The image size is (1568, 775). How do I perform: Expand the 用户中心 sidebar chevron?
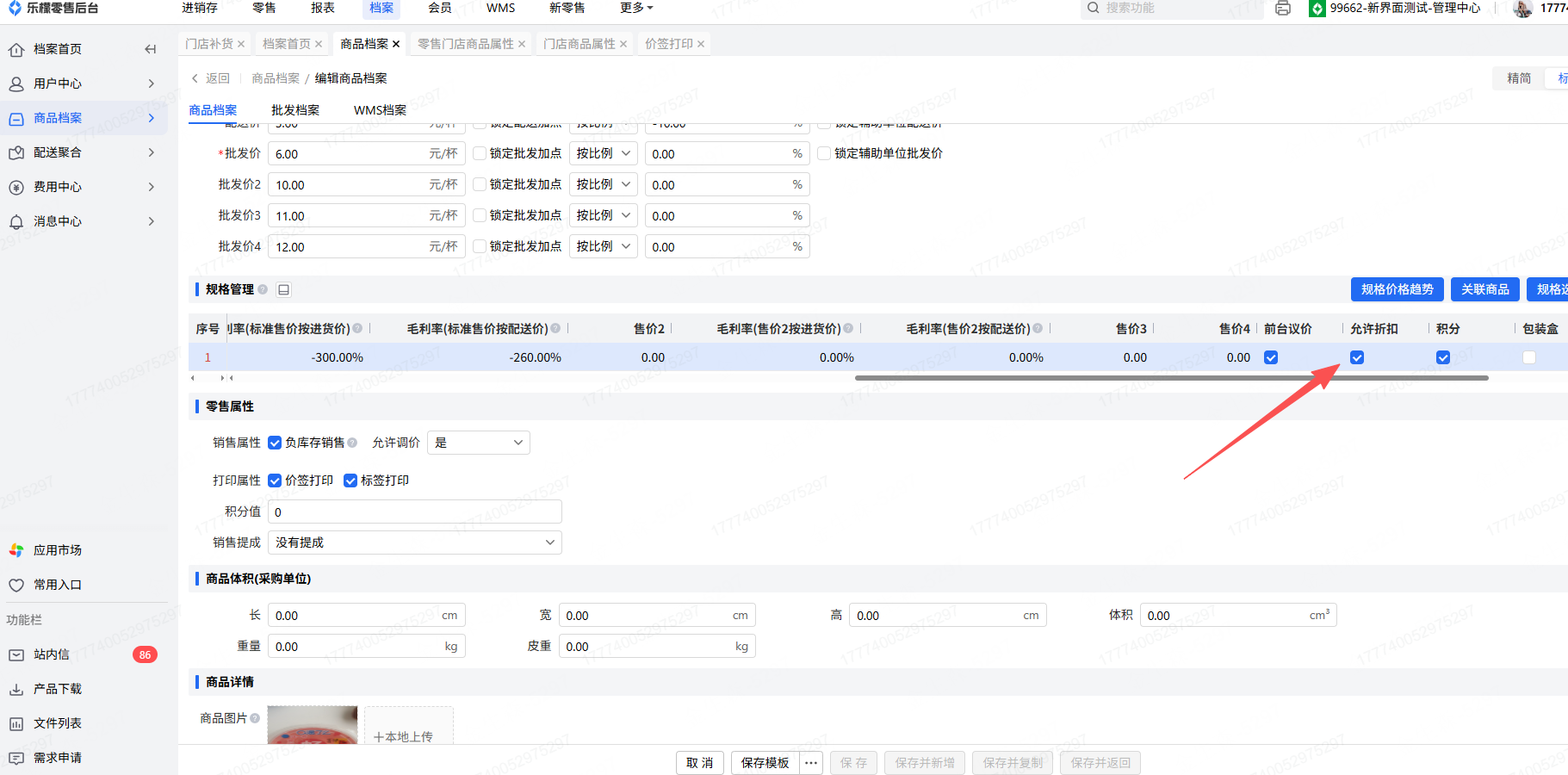[152, 84]
